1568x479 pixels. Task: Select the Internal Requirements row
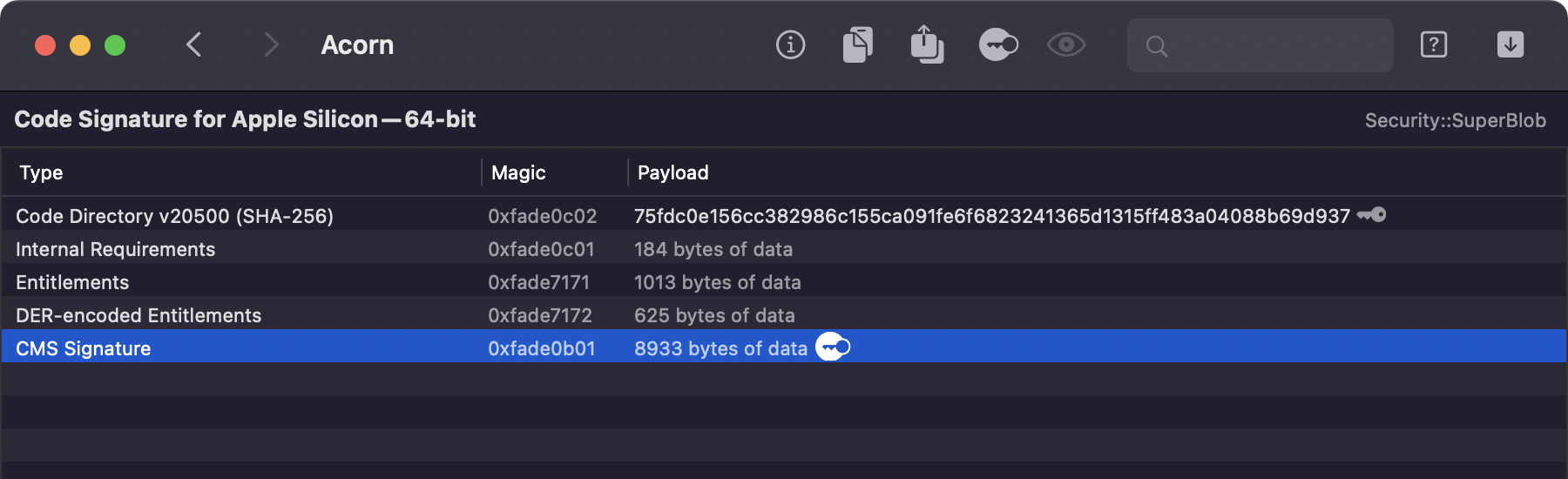point(115,249)
